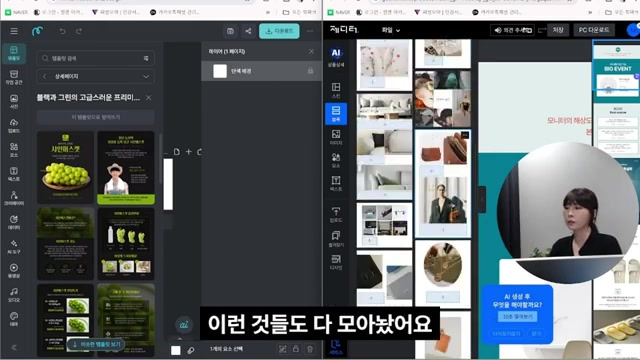Click 10초 알아보기 in the AI popup
The image size is (640, 360).
[x=517, y=316]
